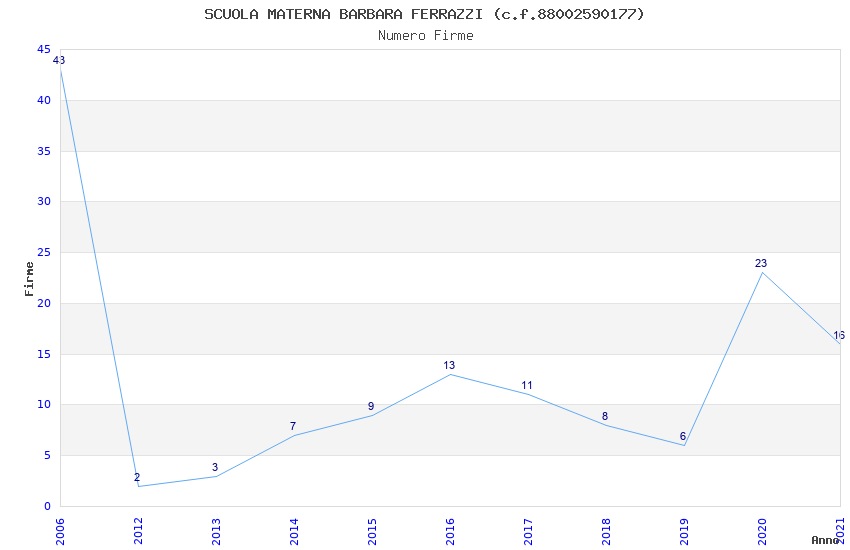
Task: Click the y-axis tick label 20
Action: tap(44, 303)
